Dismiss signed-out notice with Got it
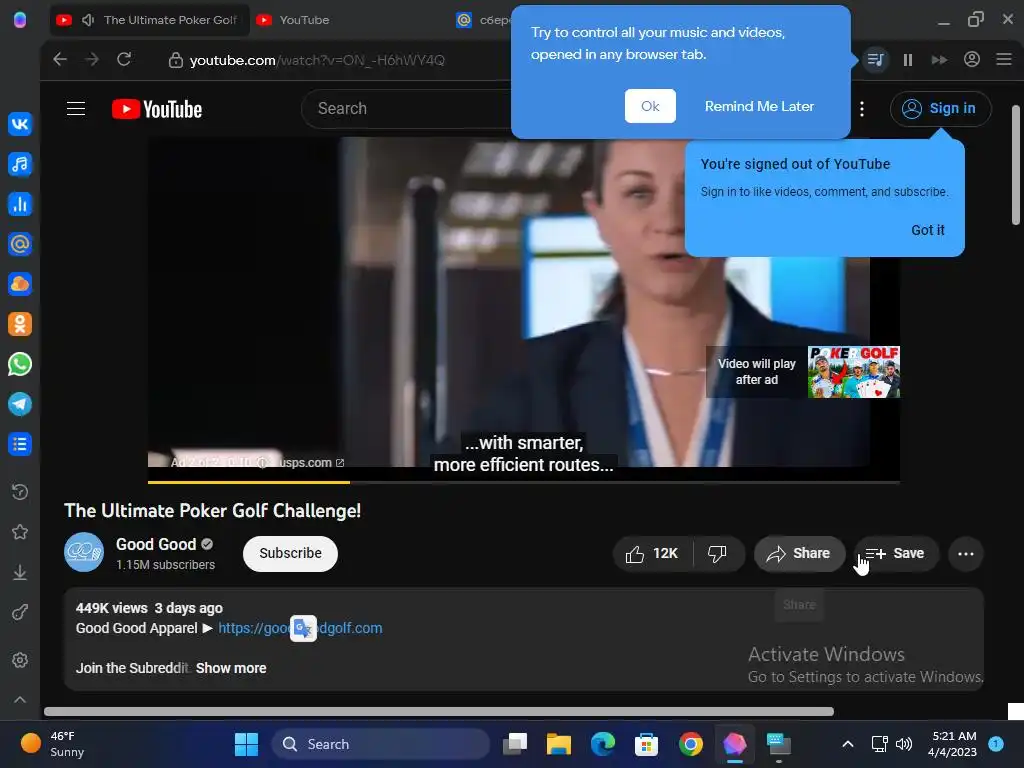Viewport: 1024px width, 768px height. coord(927,230)
